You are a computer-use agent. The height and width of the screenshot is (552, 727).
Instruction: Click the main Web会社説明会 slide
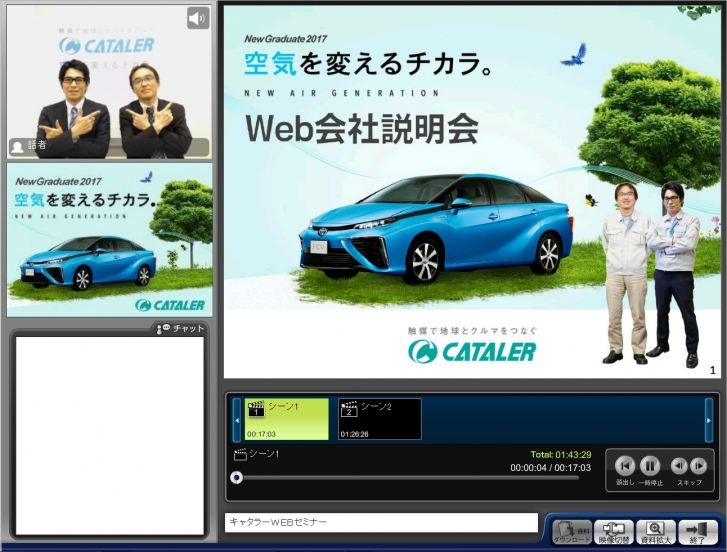click(x=472, y=192)
